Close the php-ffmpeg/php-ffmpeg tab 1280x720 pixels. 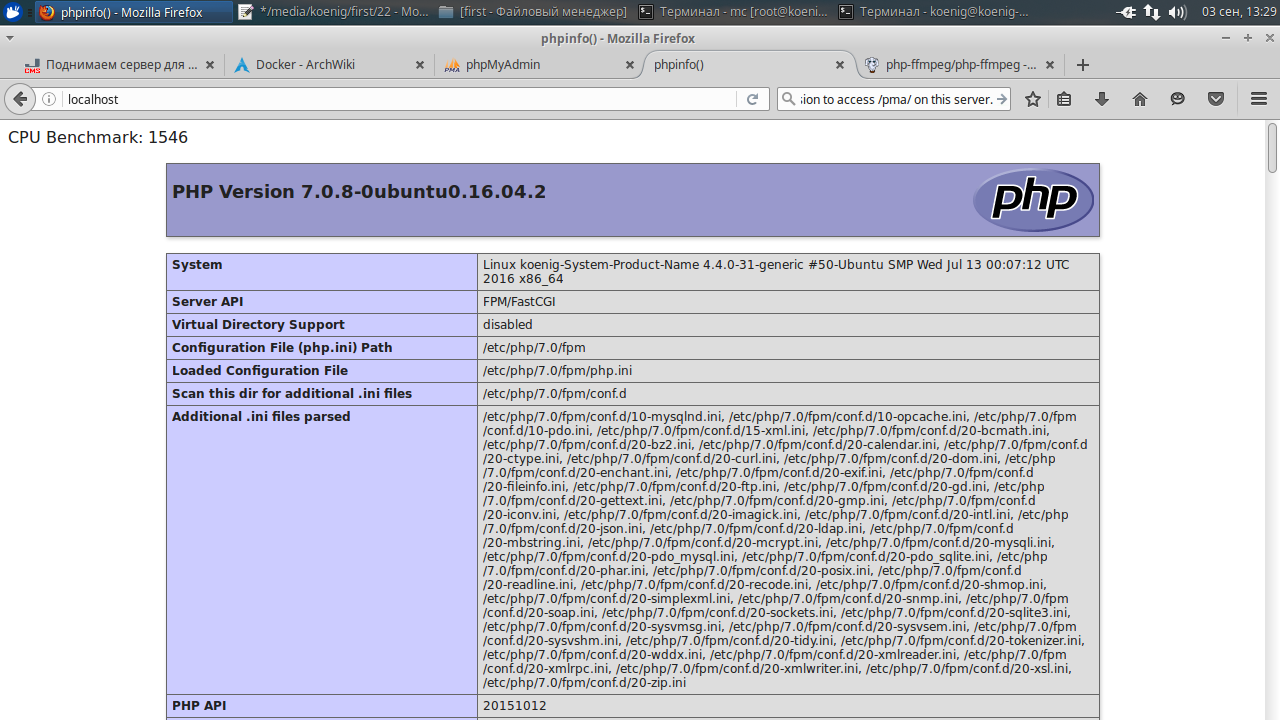(1050, 65)
